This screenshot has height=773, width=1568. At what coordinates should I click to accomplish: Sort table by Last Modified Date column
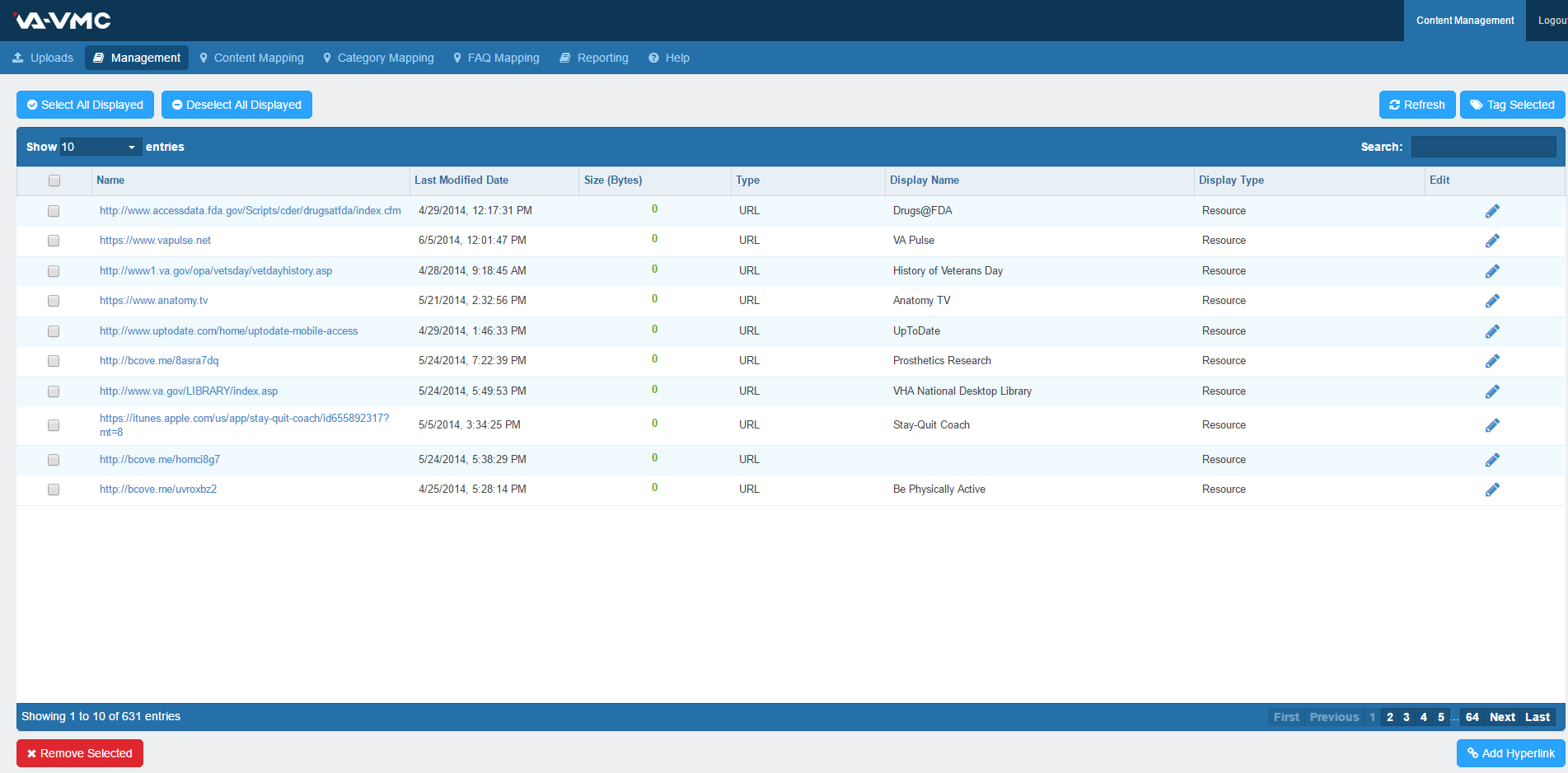tap(461, 180)
